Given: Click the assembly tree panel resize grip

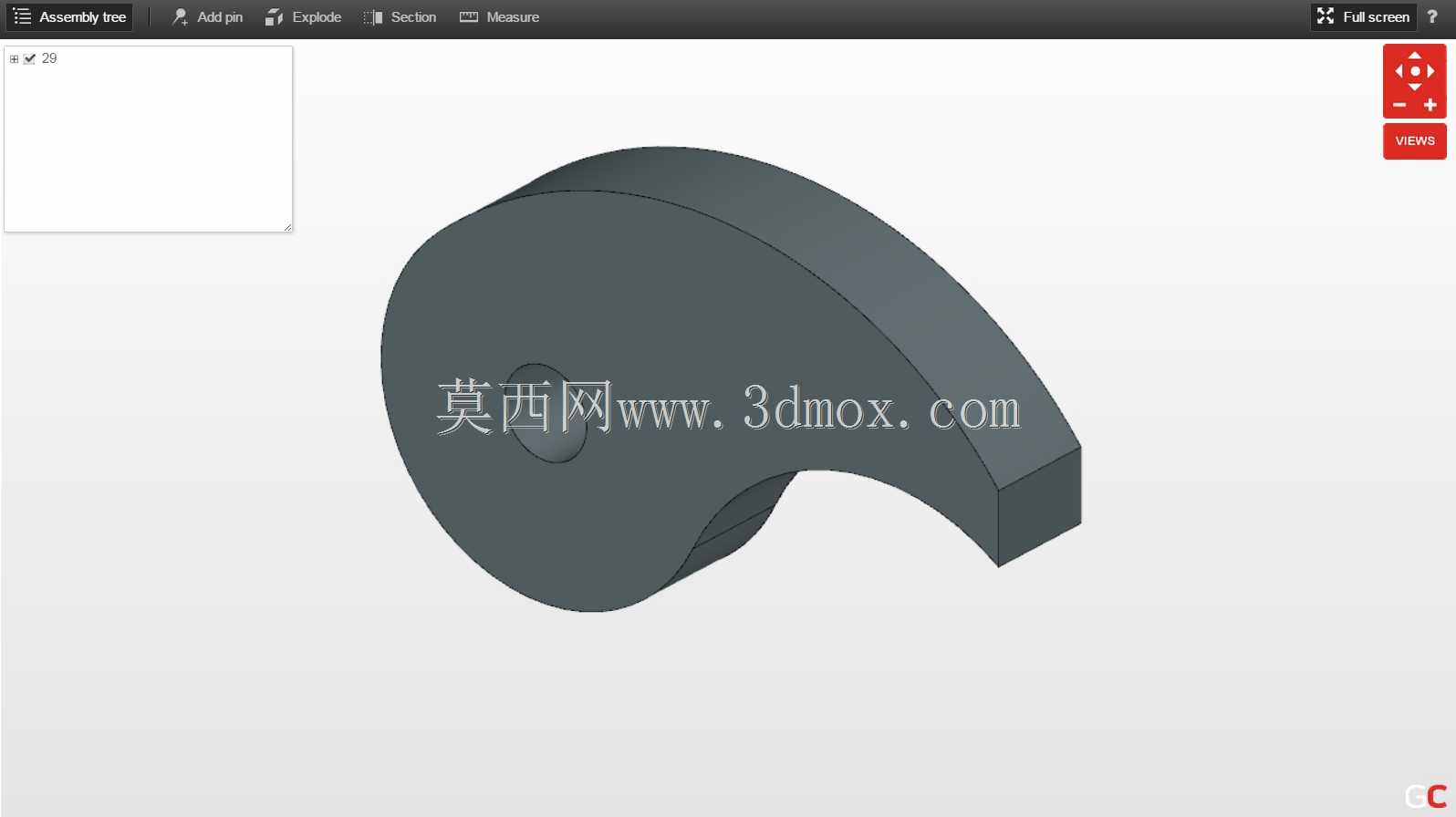Looking at the screenshot, I should (287, 227).
